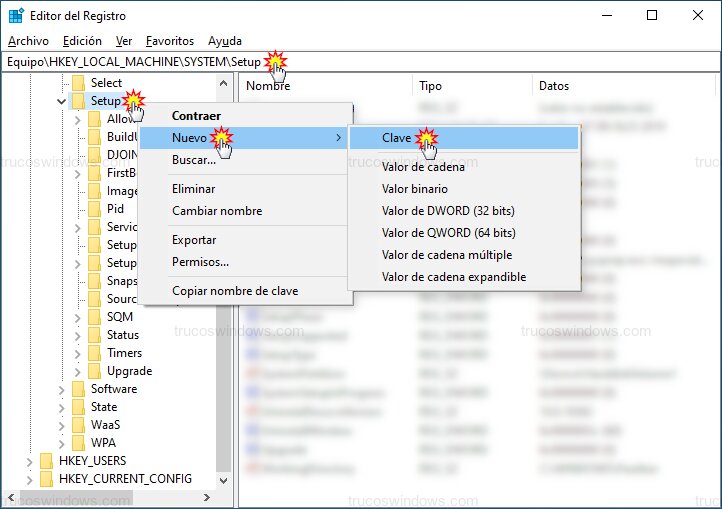Open the Nuevo submenu
Viewport: 722px width, 509px height.
[x=243, y=138]
